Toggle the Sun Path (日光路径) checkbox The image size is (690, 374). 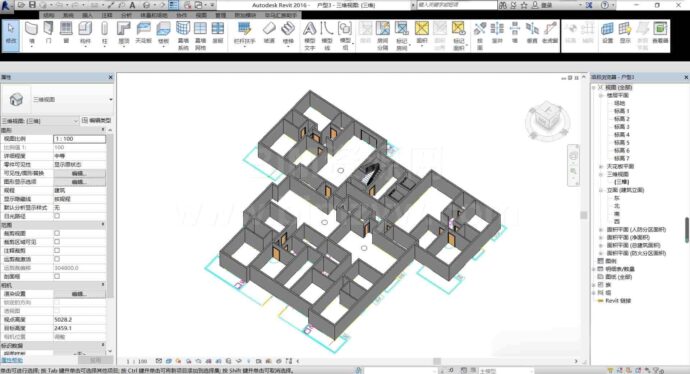pyautogui.click(x=57, y=216)
